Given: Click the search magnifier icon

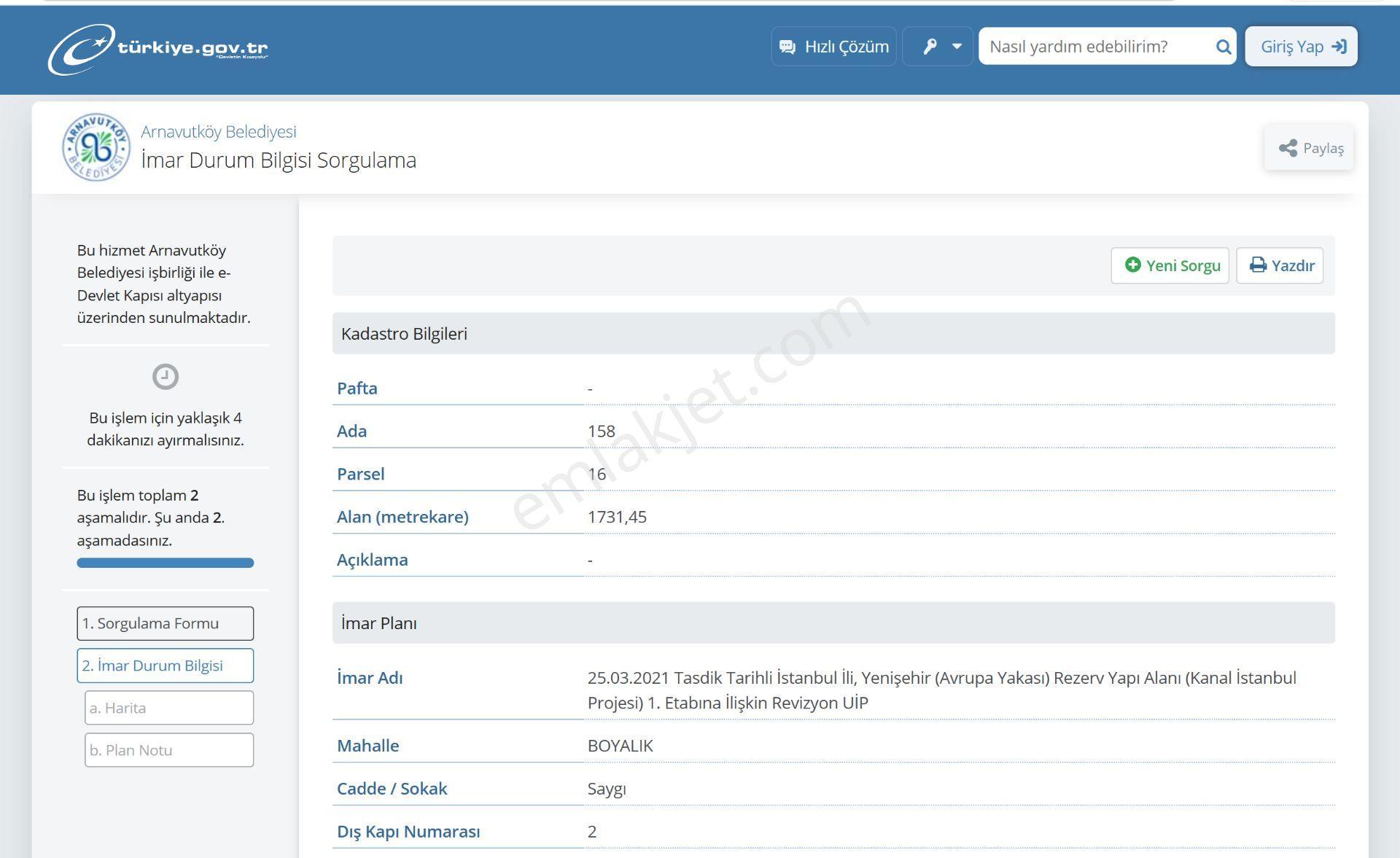Looking at the screenshot, I should 1223,47.
